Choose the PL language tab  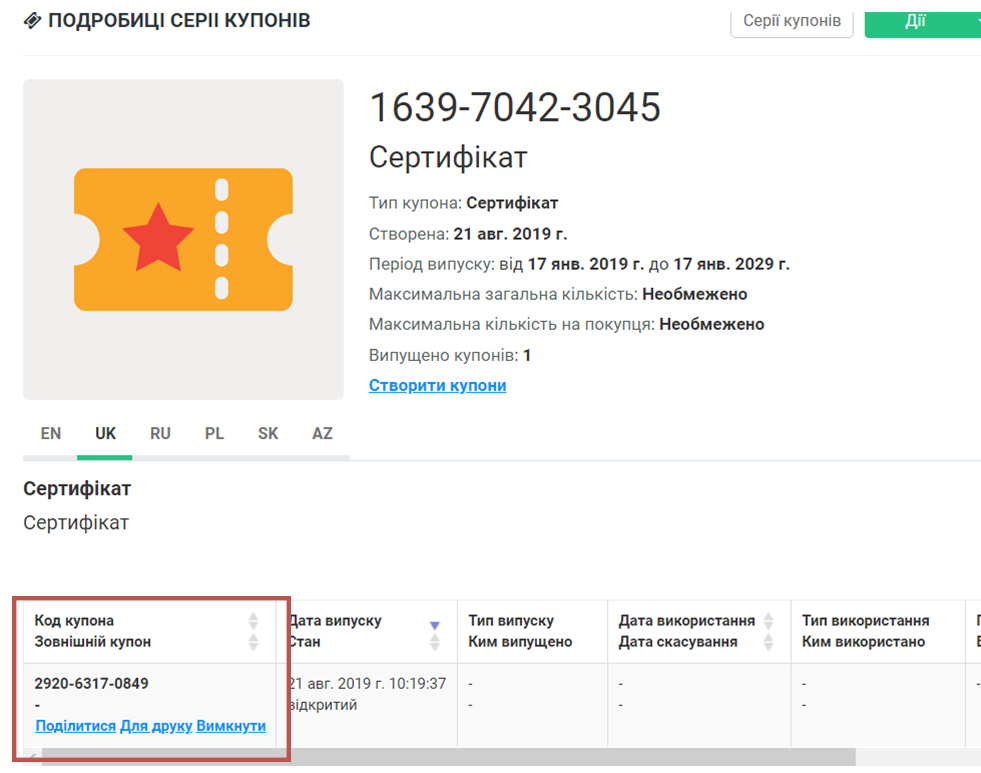tap(214, 434)
